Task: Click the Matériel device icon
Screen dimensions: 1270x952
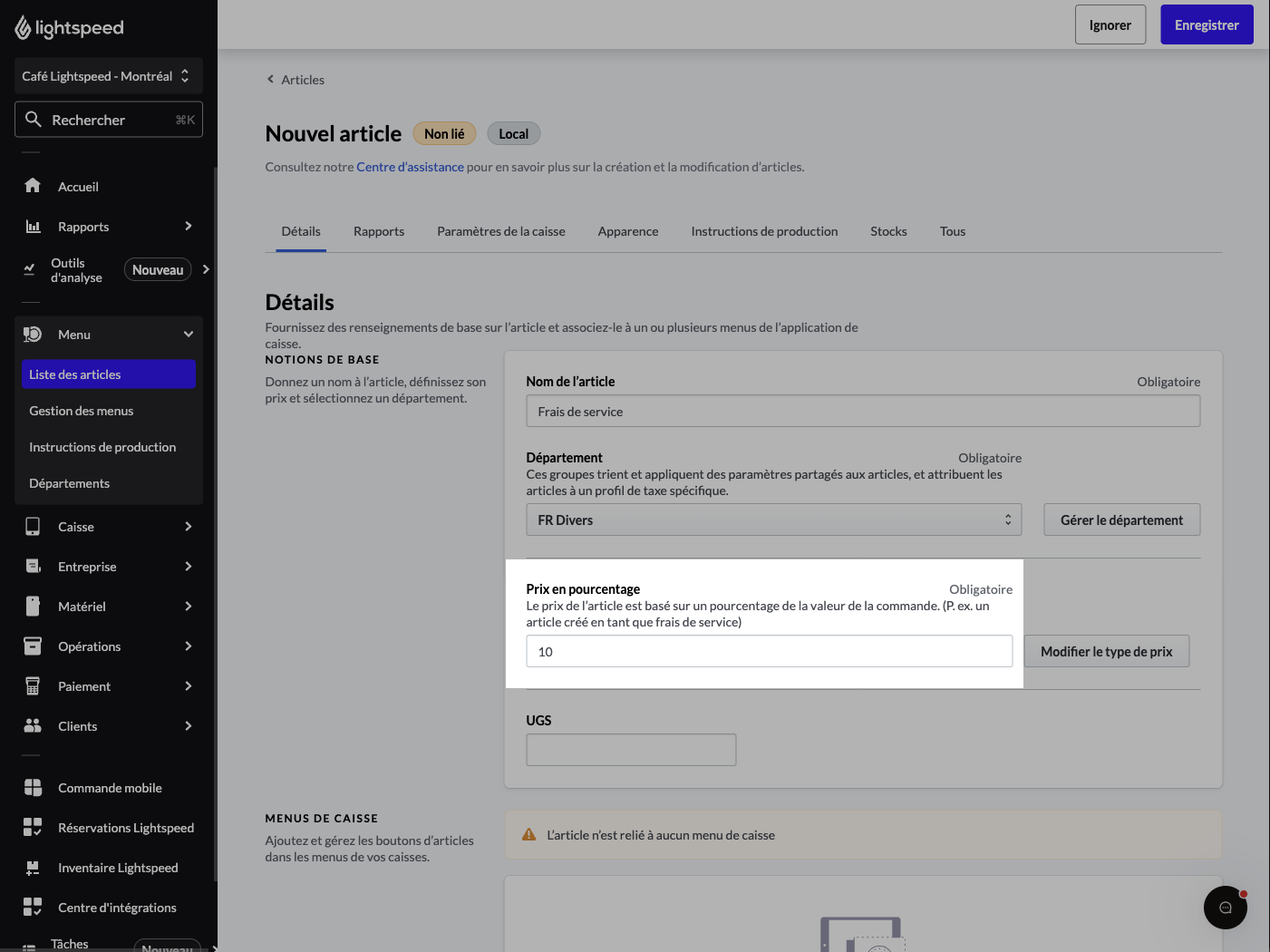Action: [x=33, y=607]
